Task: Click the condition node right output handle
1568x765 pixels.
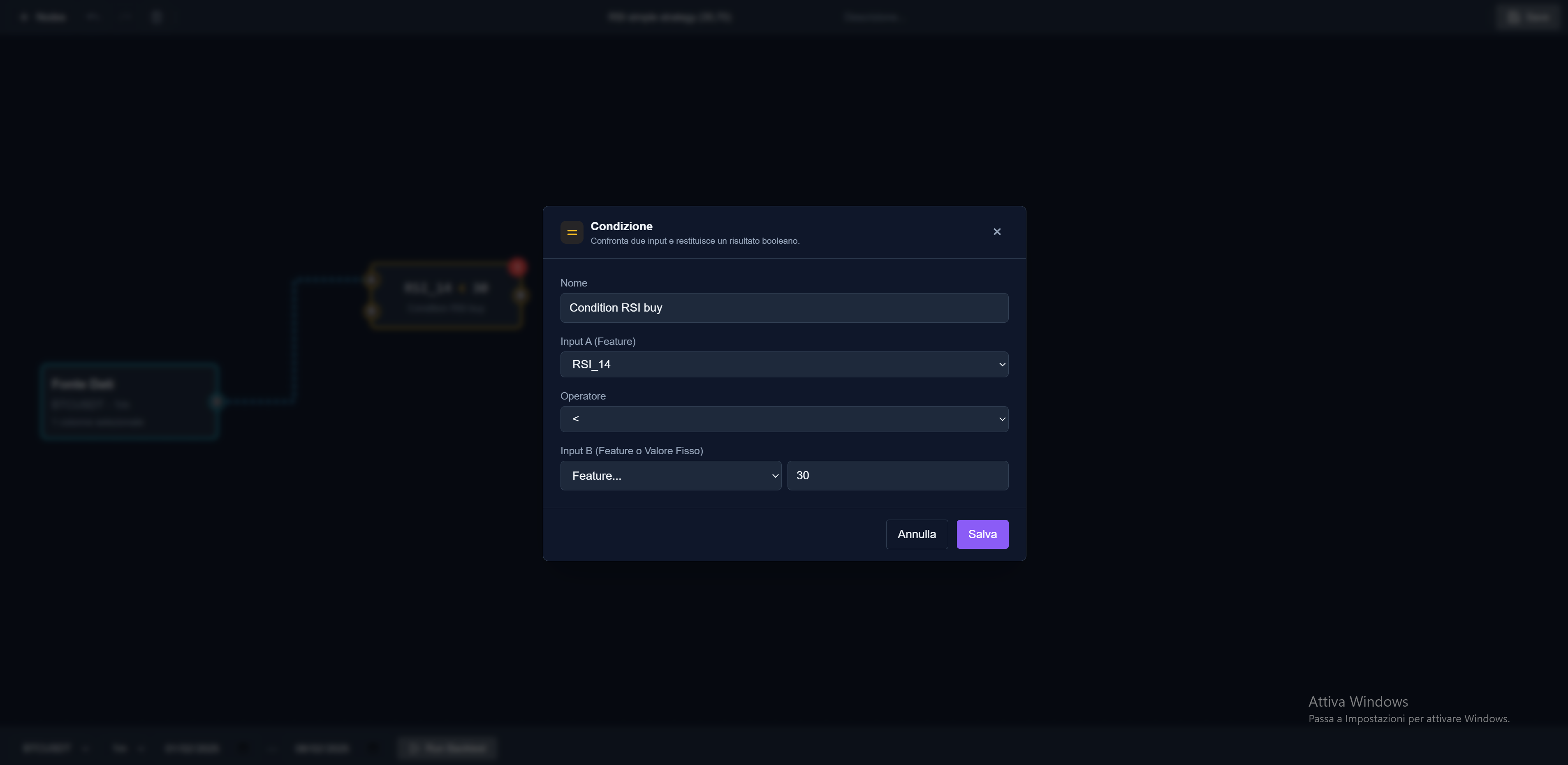Action: click(521, 296)
